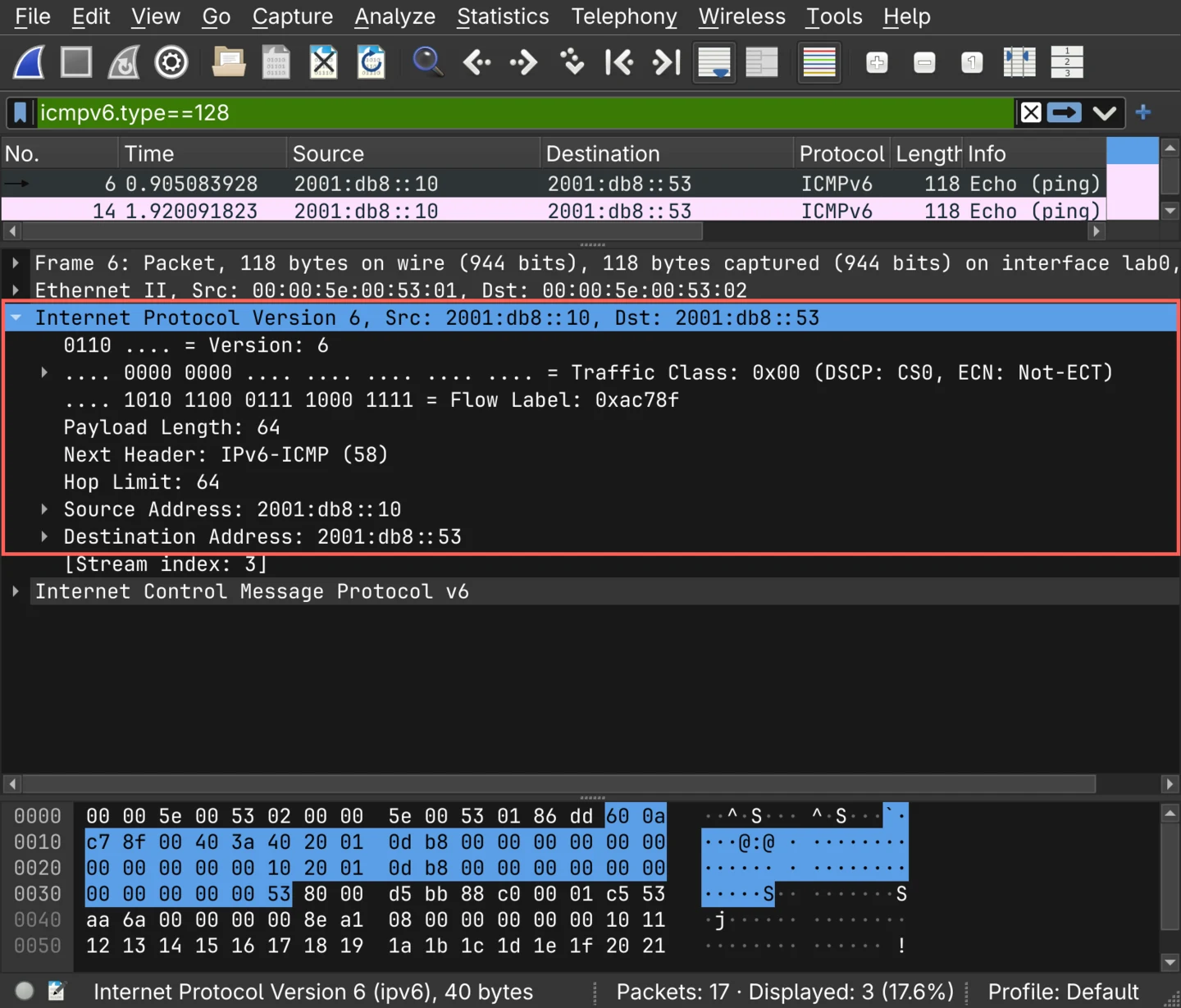Open capture file properties in status bar
The image size is (1181, 1008).
(56, 991)
